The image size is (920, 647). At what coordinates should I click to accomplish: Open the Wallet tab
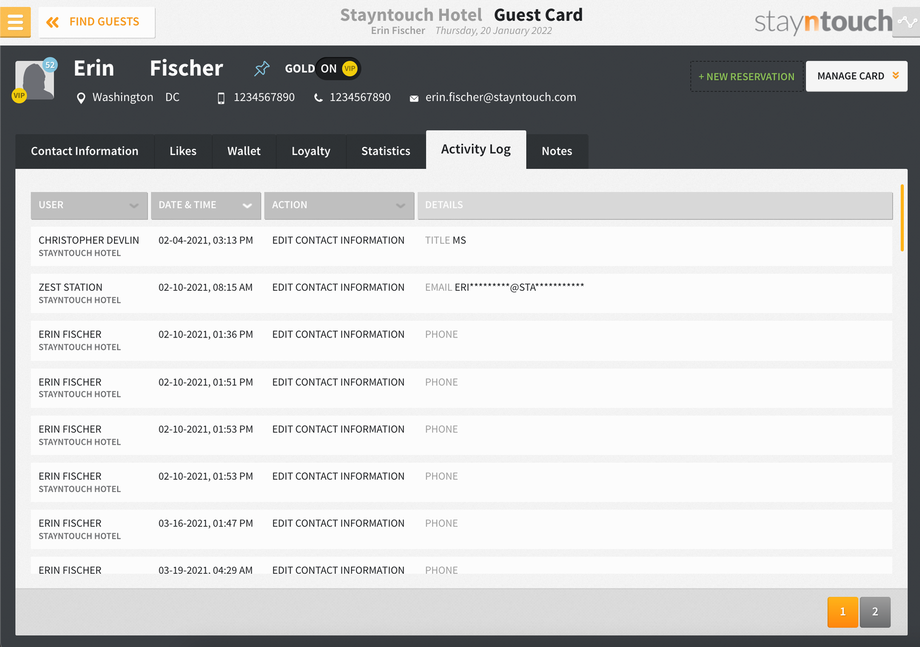244,151
